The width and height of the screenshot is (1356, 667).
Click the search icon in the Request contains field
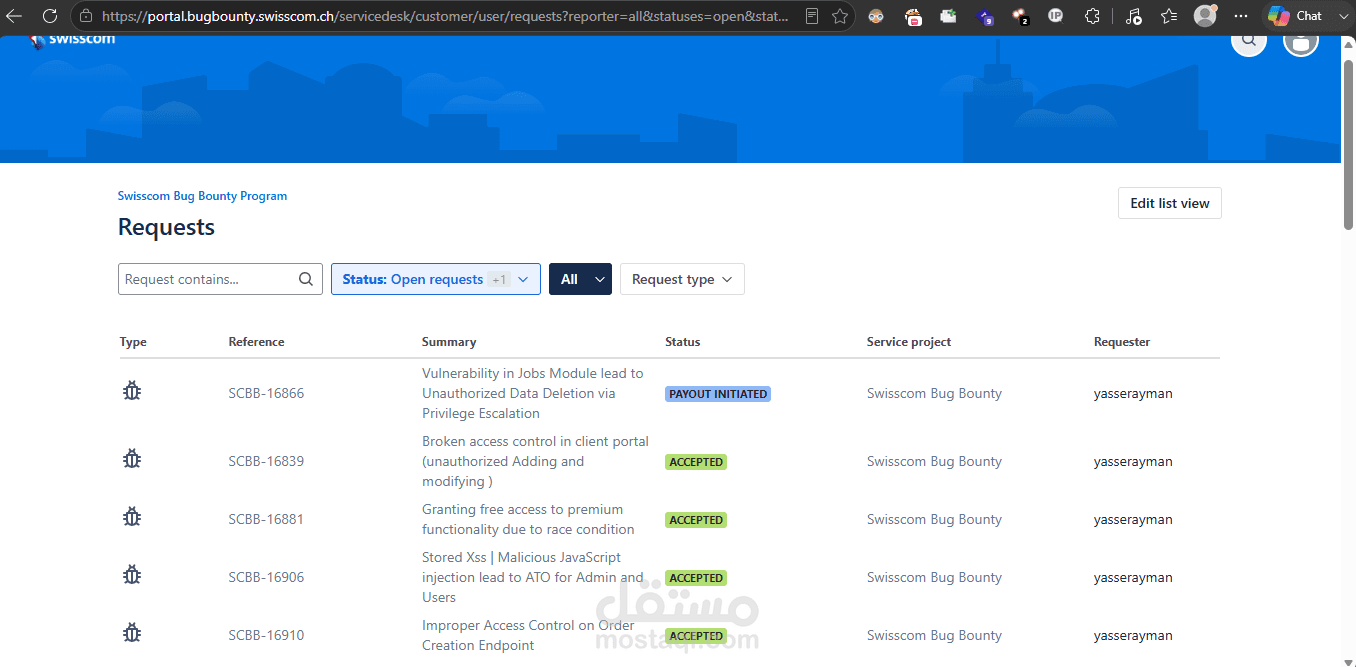[306, 279]
